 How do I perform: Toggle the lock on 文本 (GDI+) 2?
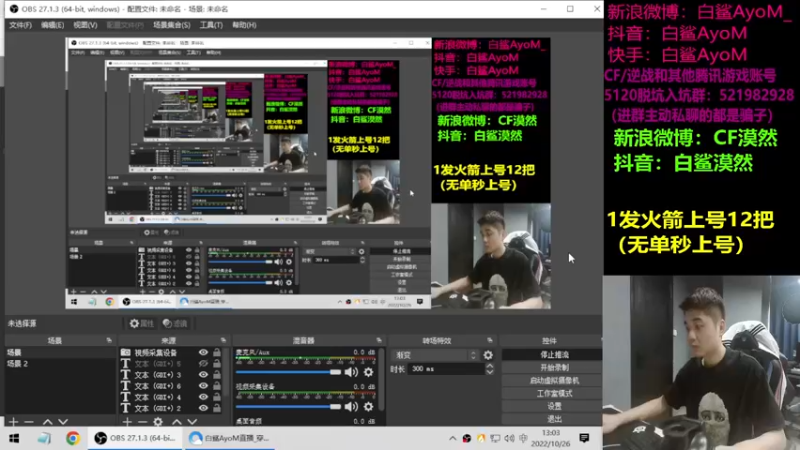pyautogui.click(x=217, y=408)
